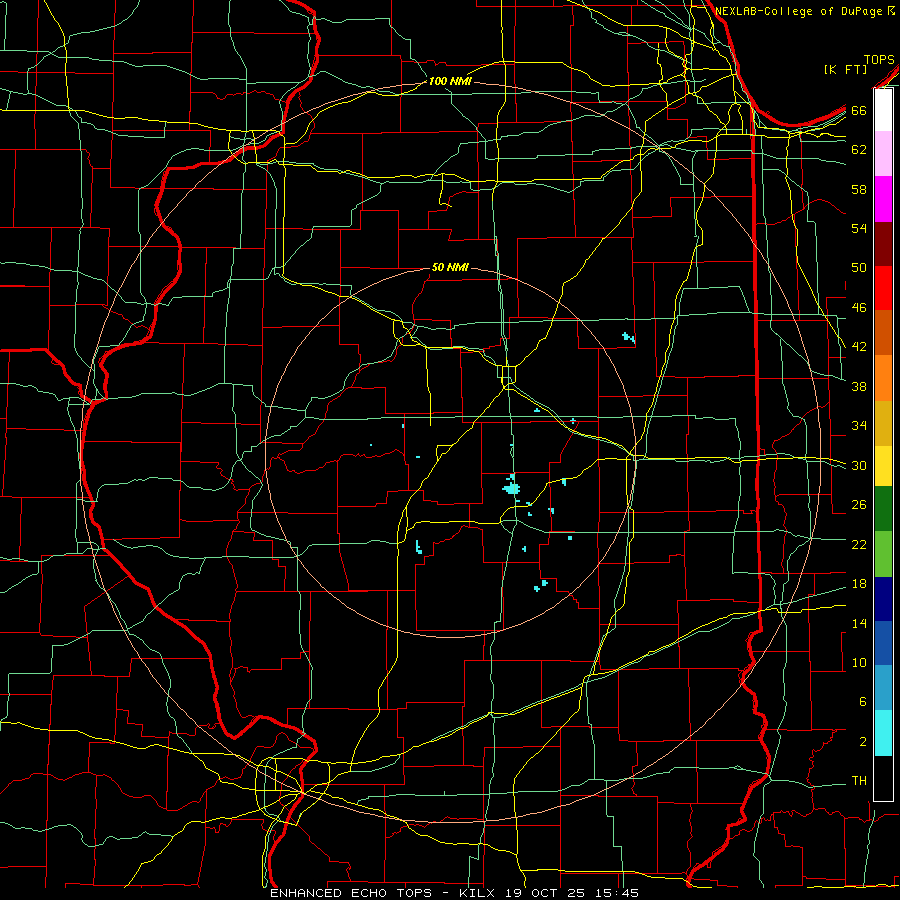This screenshot has height=900, width=900.
Task: Click the largest cyan echo blob near radar center
Action: 511,488
